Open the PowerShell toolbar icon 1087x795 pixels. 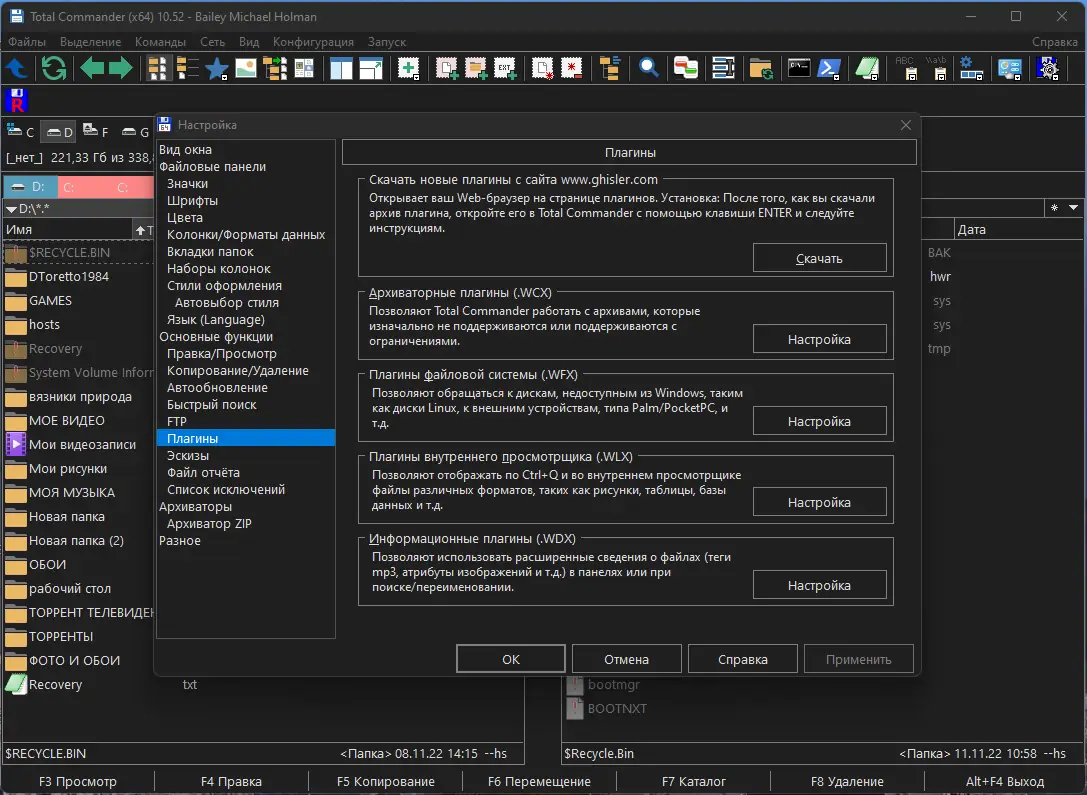(x=828, y=68)
